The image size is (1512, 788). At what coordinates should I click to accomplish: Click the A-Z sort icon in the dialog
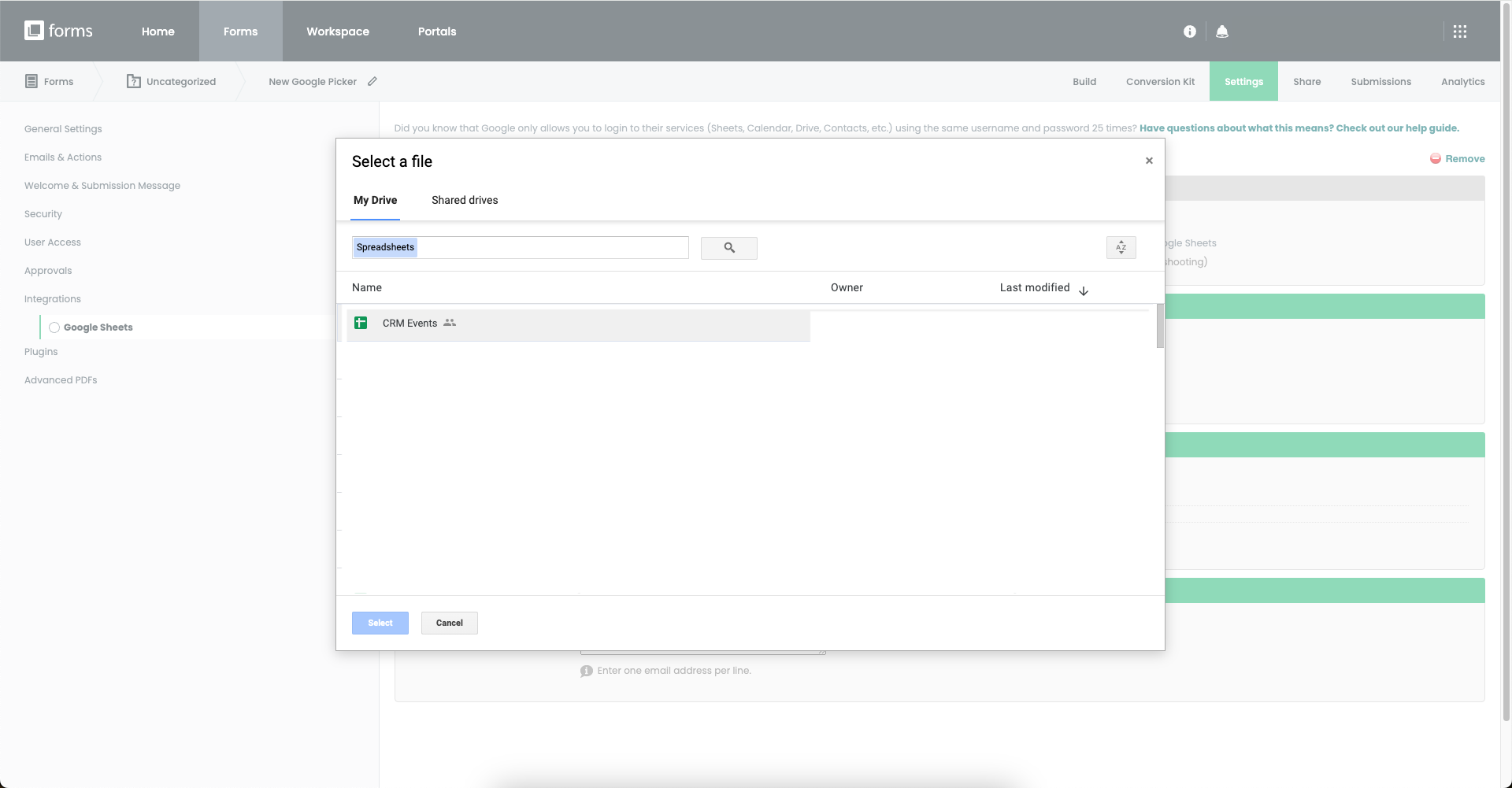click(x=1121, y=247)
